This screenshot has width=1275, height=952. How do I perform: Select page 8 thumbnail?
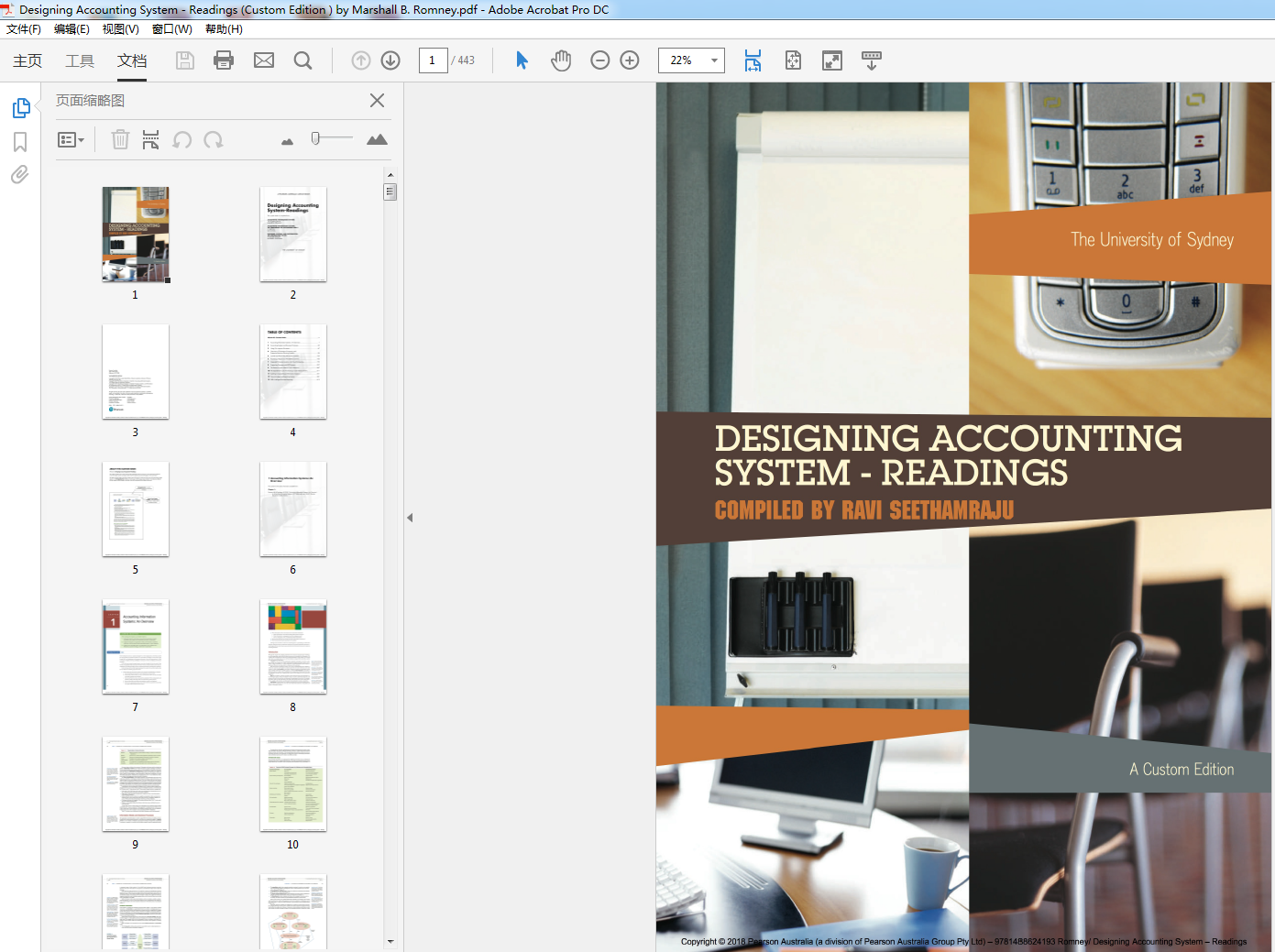coord(293,647)
